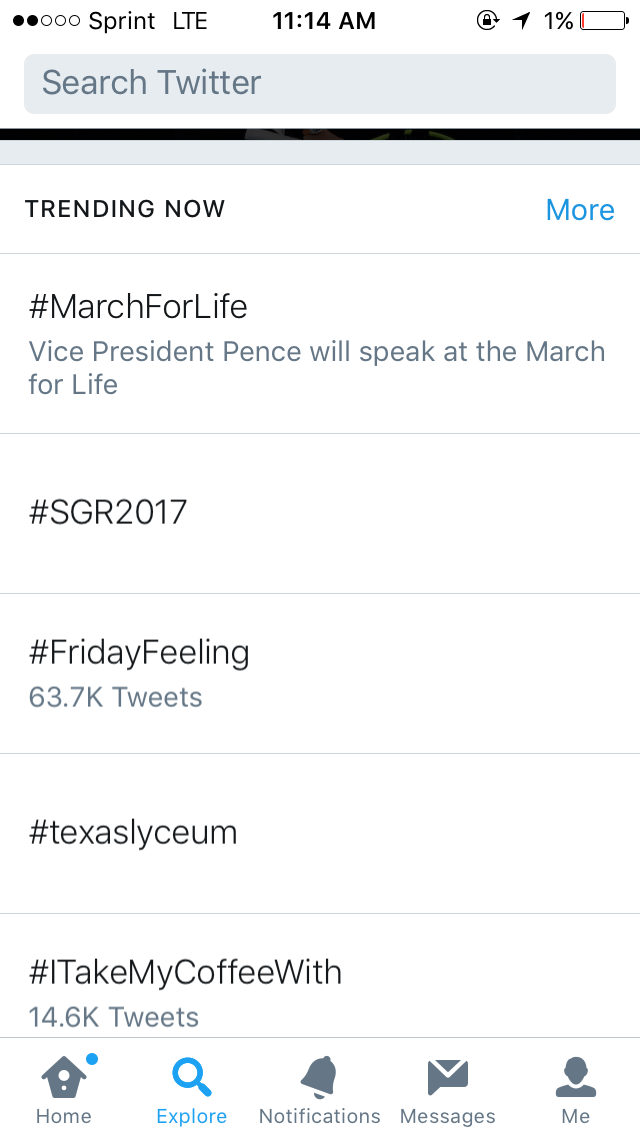Tap the rotation lock status icon
Image resolution: width=640 pixels, height=1136 pixels.
coord(488,20)
